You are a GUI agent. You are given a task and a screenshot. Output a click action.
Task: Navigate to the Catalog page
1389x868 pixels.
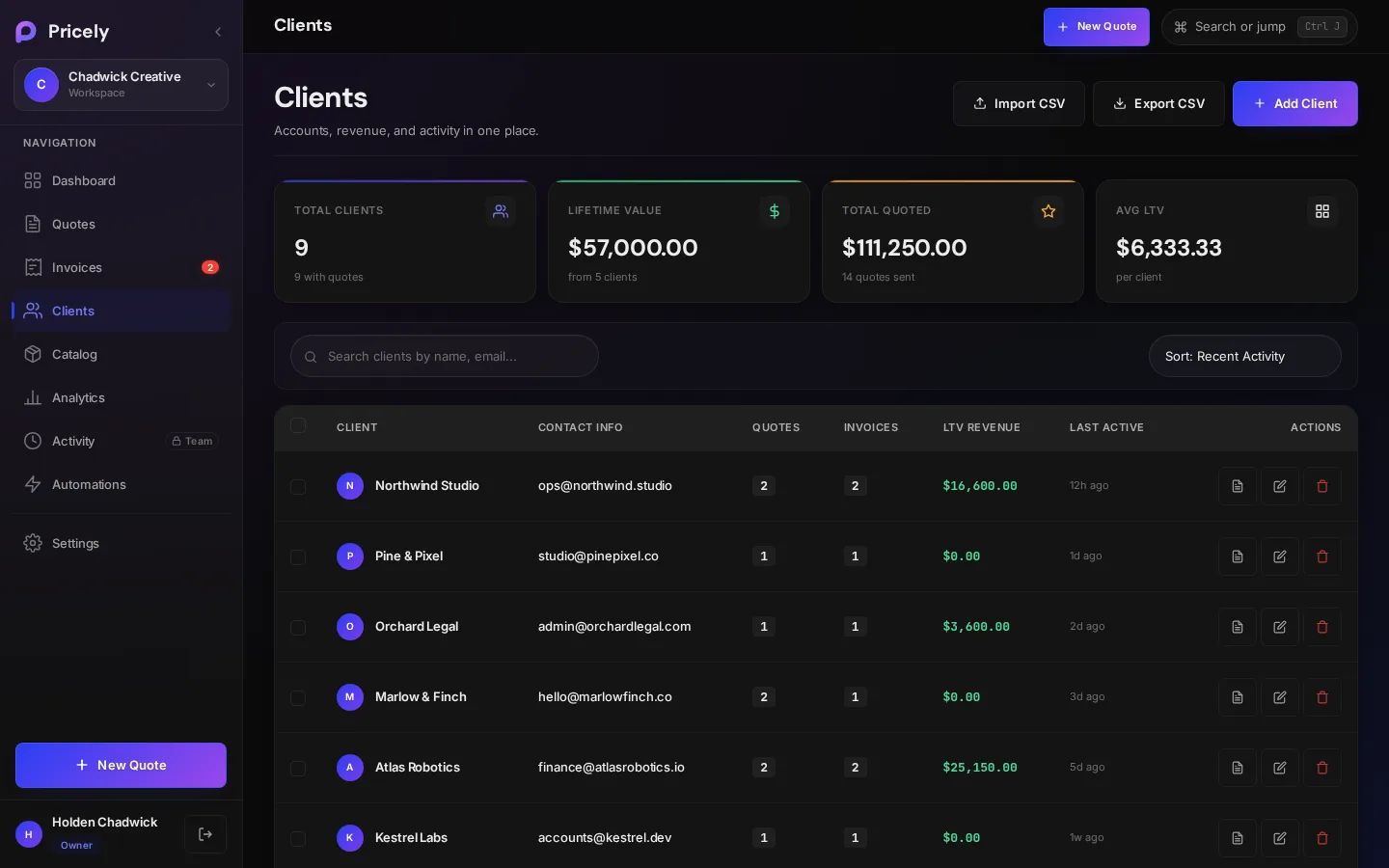pos(121,354)
